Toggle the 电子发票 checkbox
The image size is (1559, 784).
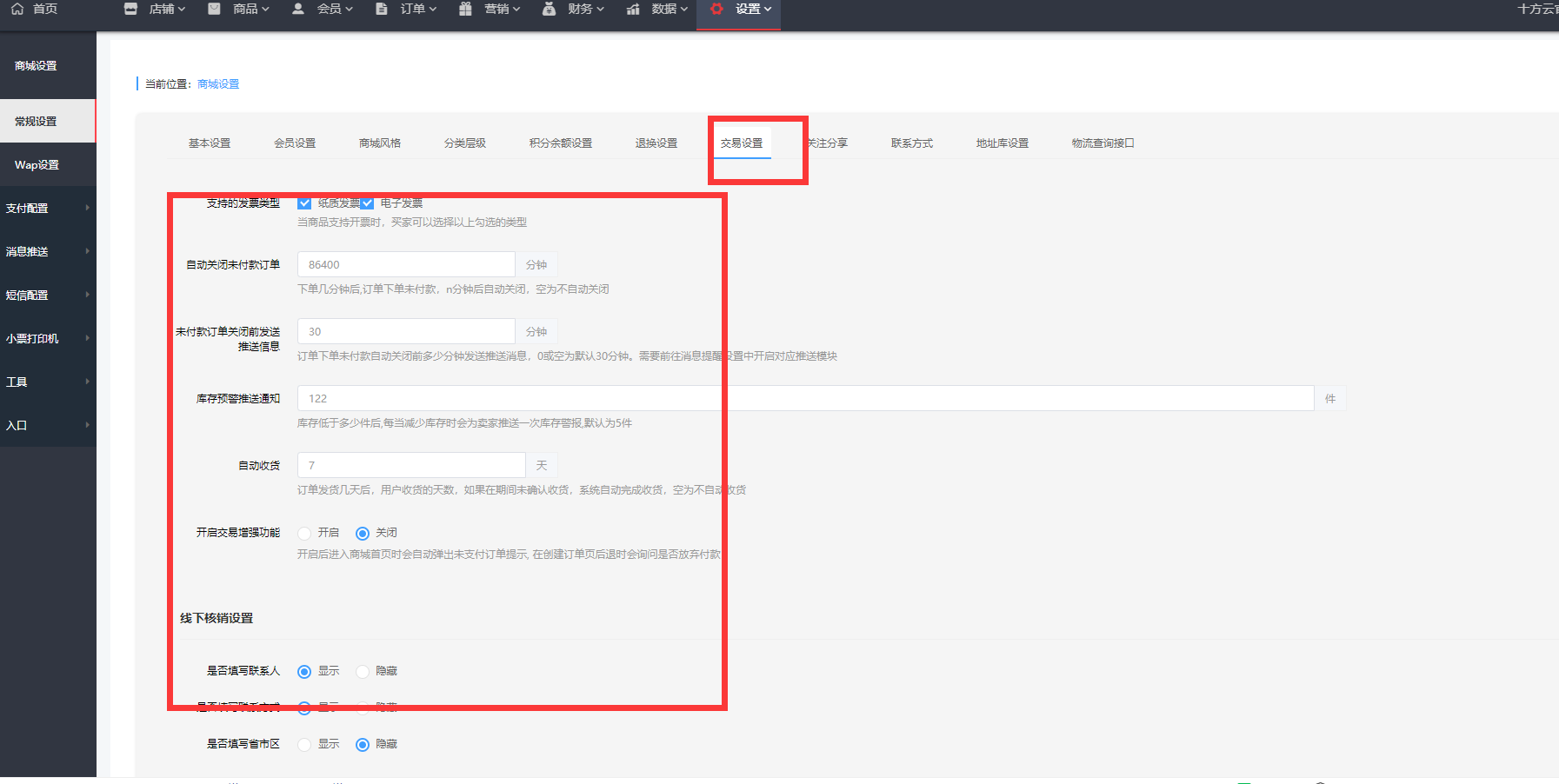click(367, 203)
